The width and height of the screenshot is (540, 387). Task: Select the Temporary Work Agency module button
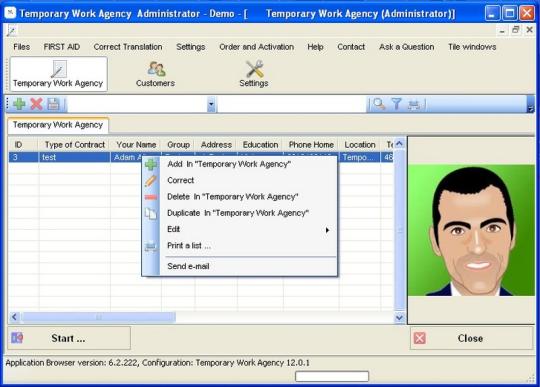59,74
